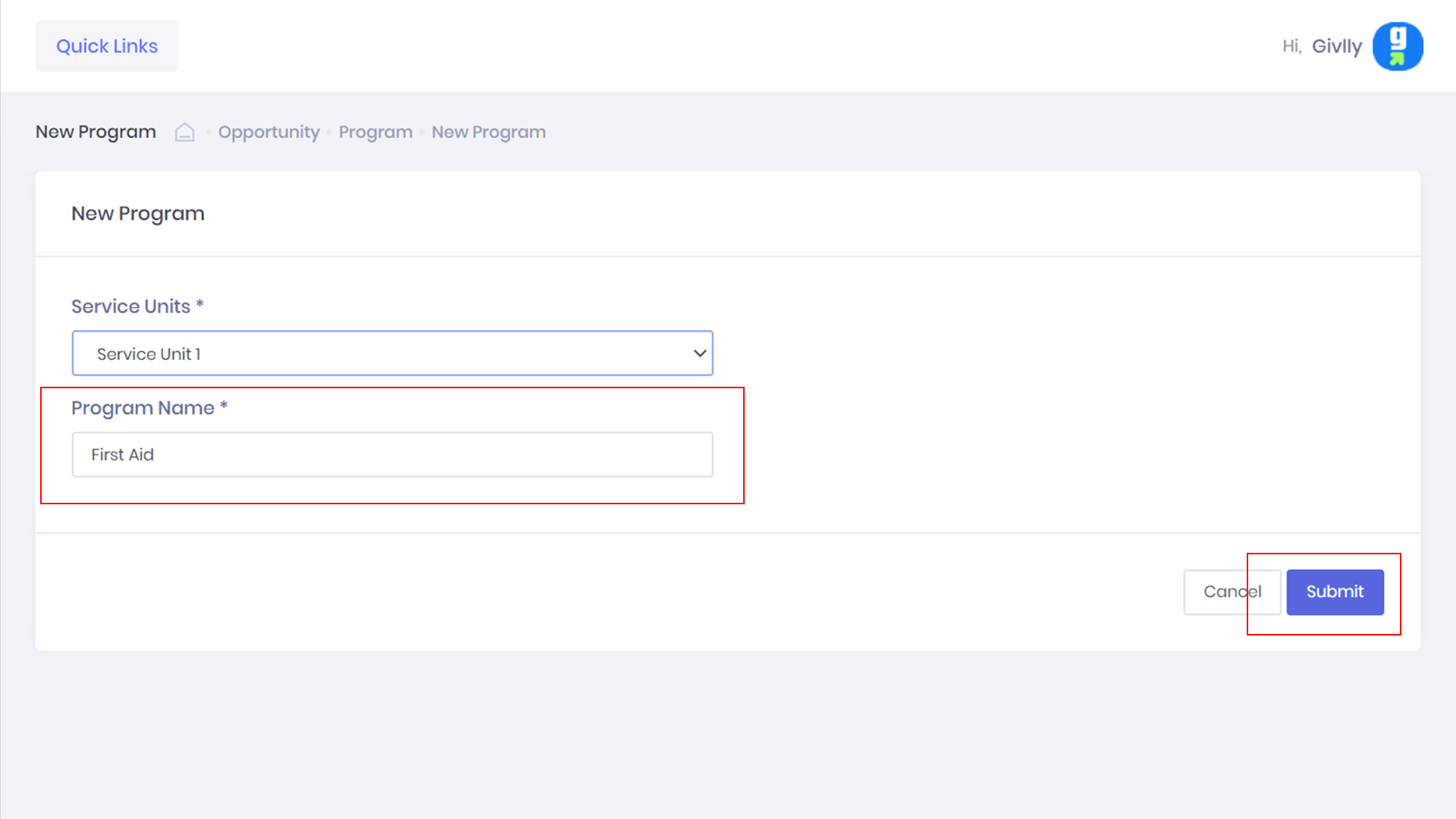
Task: Expand the Service Units dropdown chevron
Action: click(x=699, y=353)
